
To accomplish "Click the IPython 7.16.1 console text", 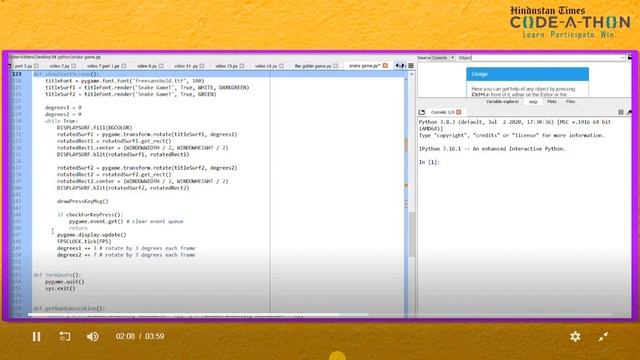I will pos(492,149).
